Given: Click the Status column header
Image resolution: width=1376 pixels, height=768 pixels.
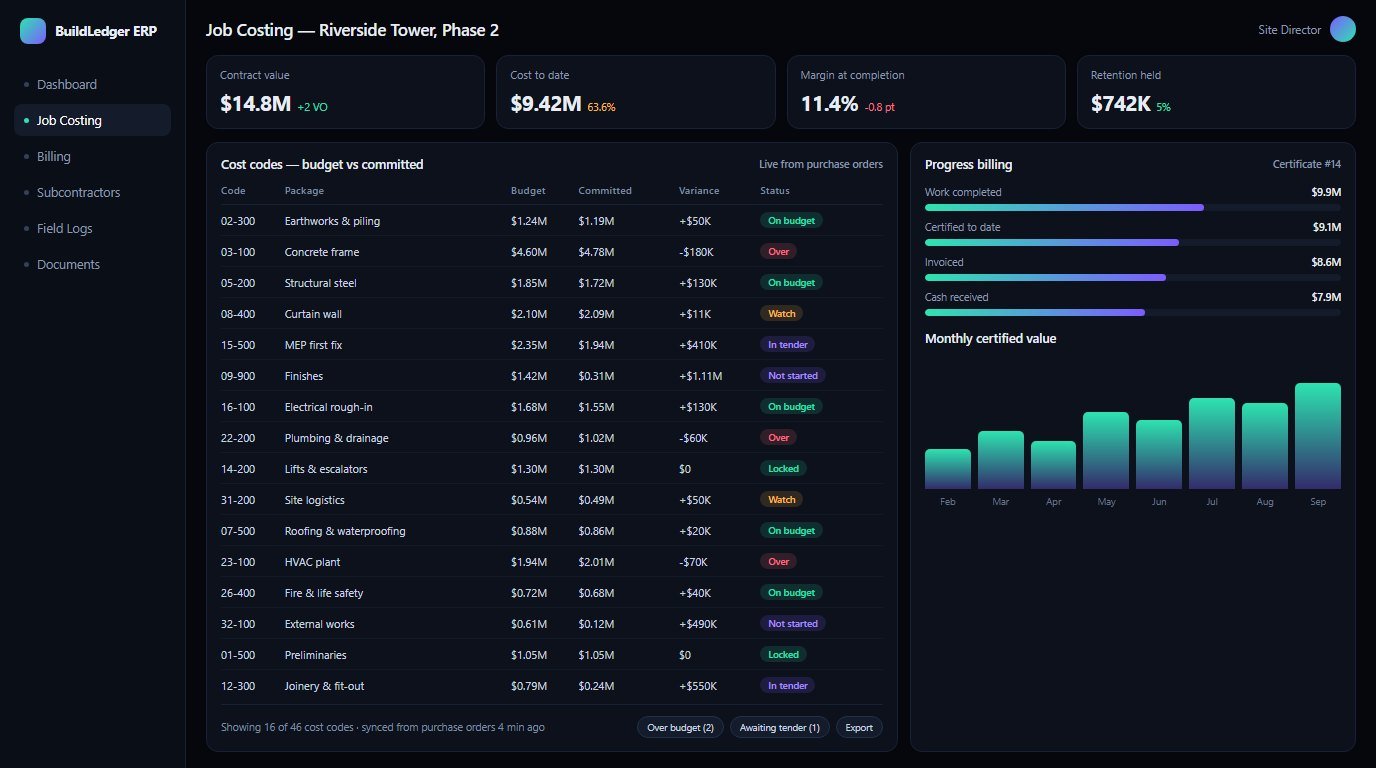Looking at the screenshot, I should point(775,191).
